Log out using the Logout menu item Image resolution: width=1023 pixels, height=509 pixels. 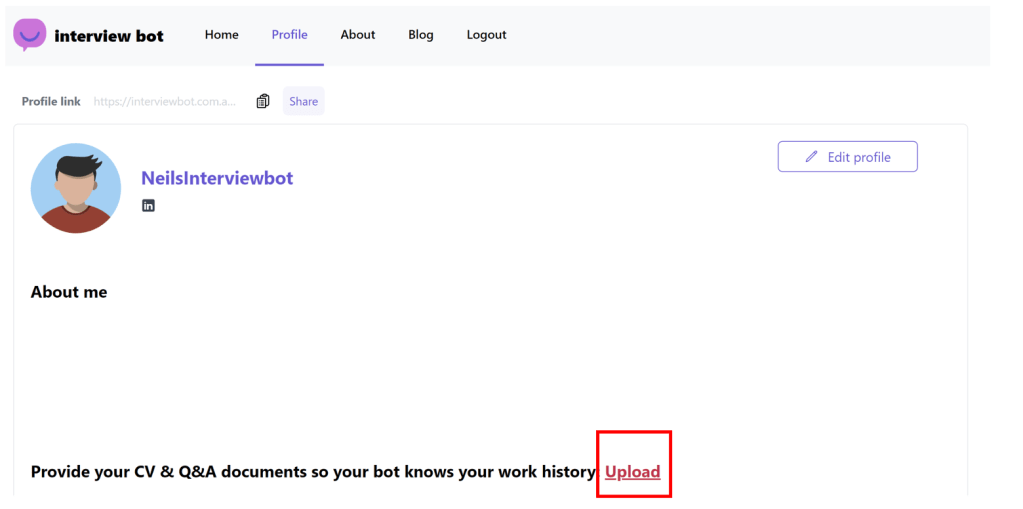(x=486, y=35)
